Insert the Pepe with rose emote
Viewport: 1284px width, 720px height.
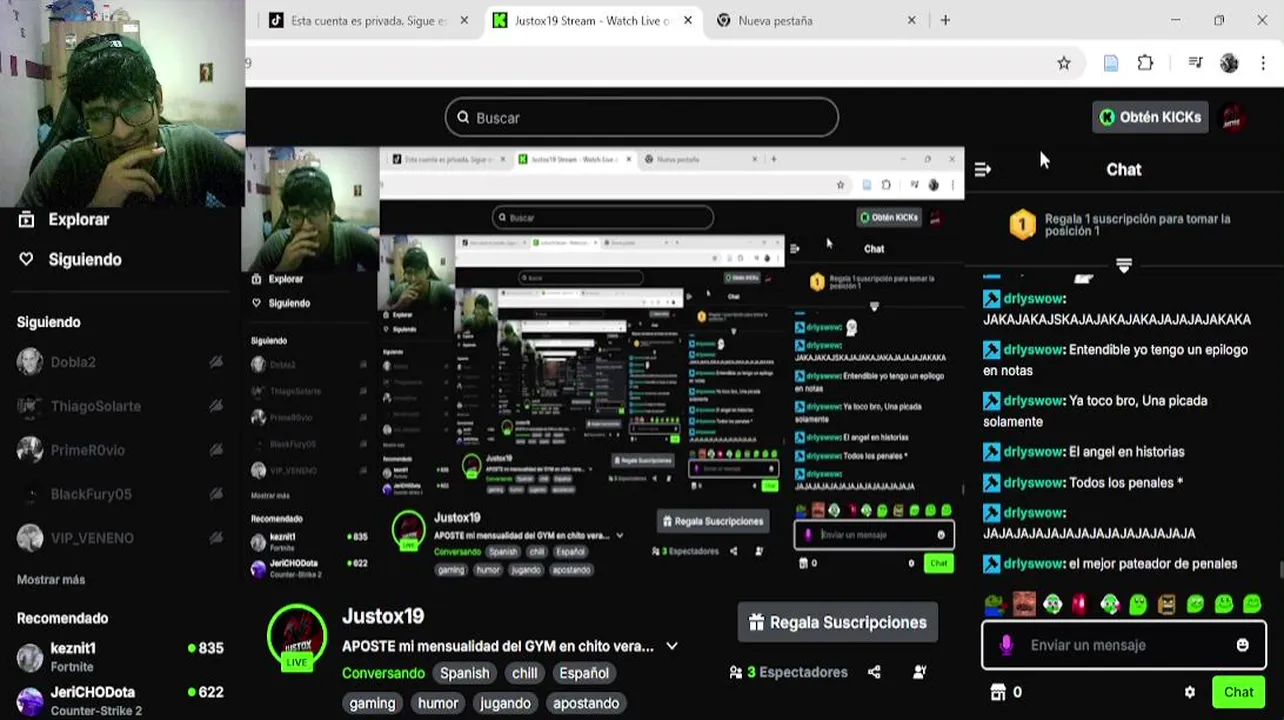click(994, 604)
